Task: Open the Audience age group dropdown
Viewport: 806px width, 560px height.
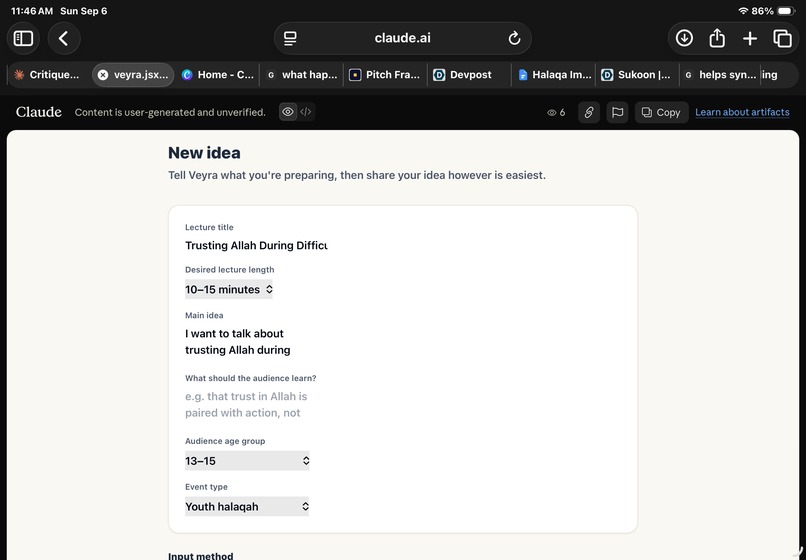Action: [247, 461]
